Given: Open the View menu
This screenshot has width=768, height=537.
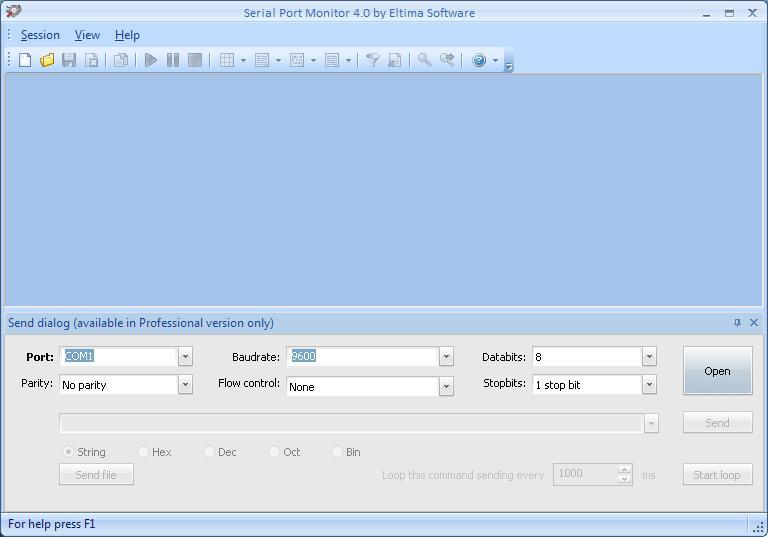Looking at the screenshot, I should click(87, 35).
